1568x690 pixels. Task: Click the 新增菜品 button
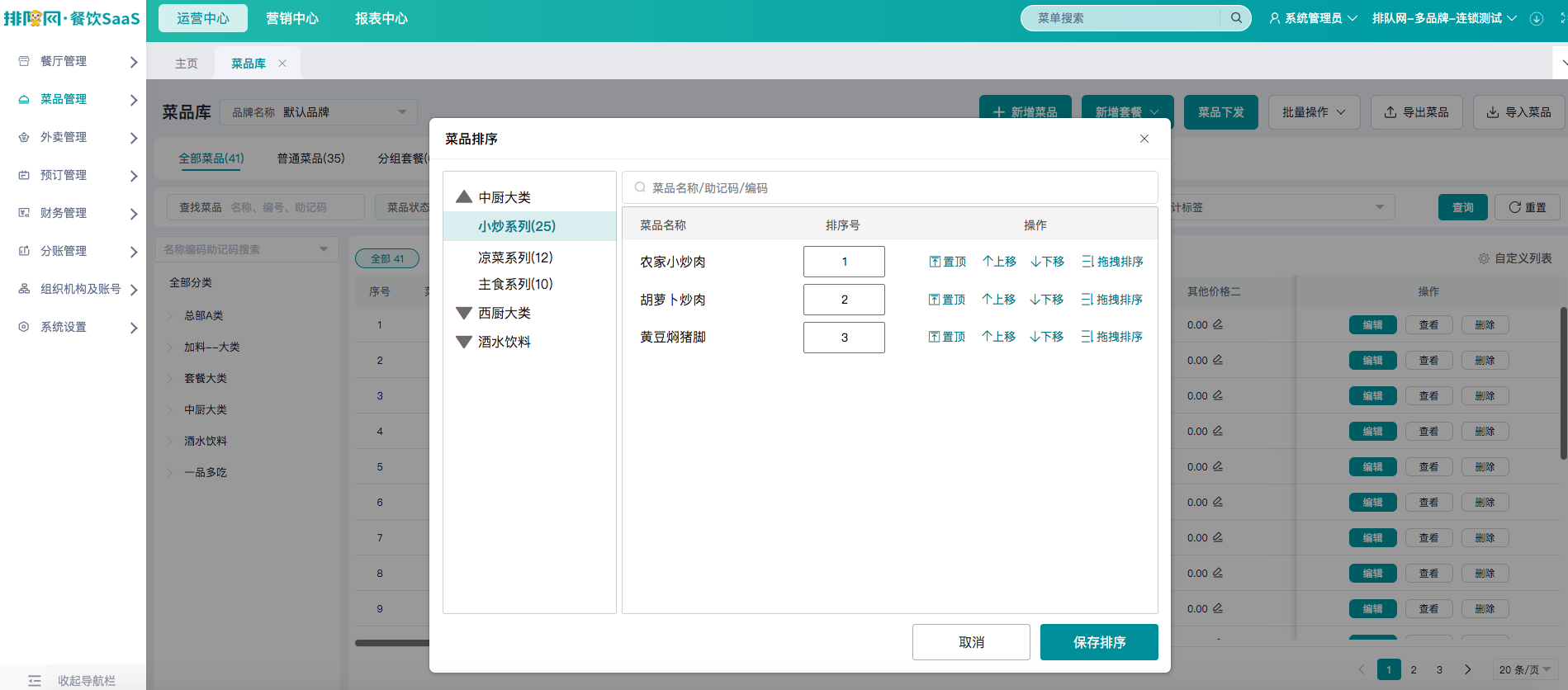[1026, 112]
